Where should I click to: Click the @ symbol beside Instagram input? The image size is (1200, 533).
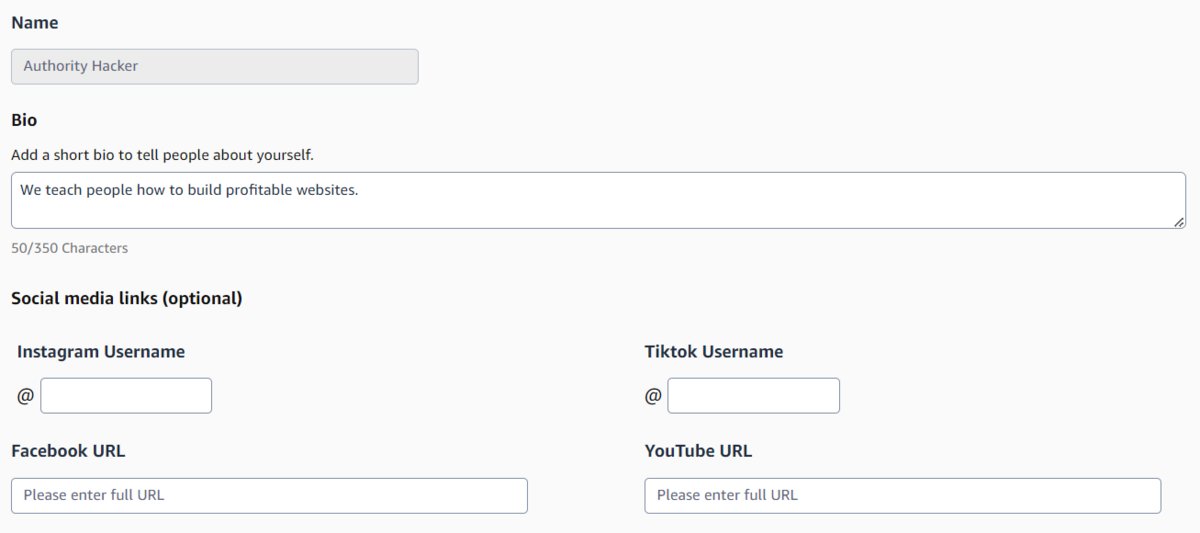(x=25, y=396)
